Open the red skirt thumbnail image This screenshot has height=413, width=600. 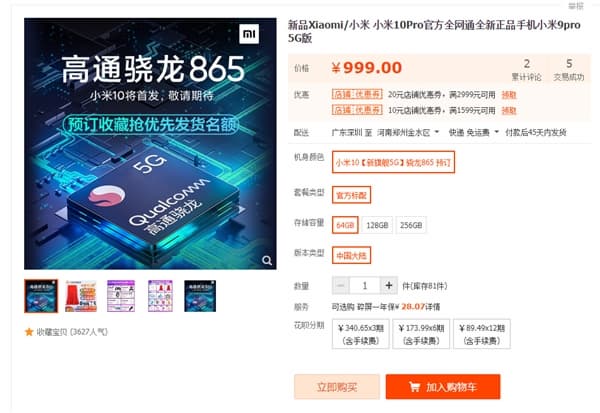pos(81,296)
